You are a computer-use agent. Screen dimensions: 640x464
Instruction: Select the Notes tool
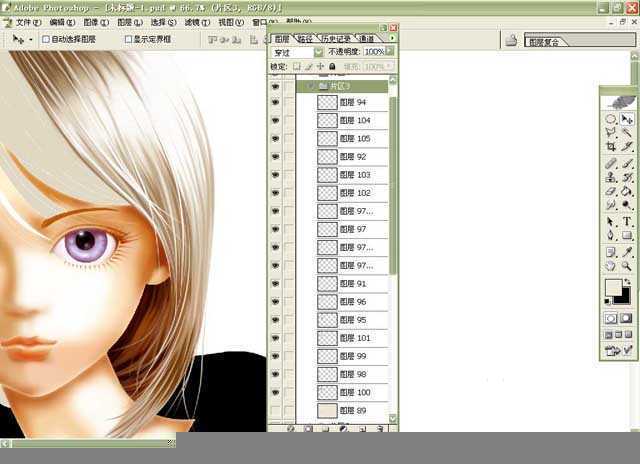click(x=611, y=253)
